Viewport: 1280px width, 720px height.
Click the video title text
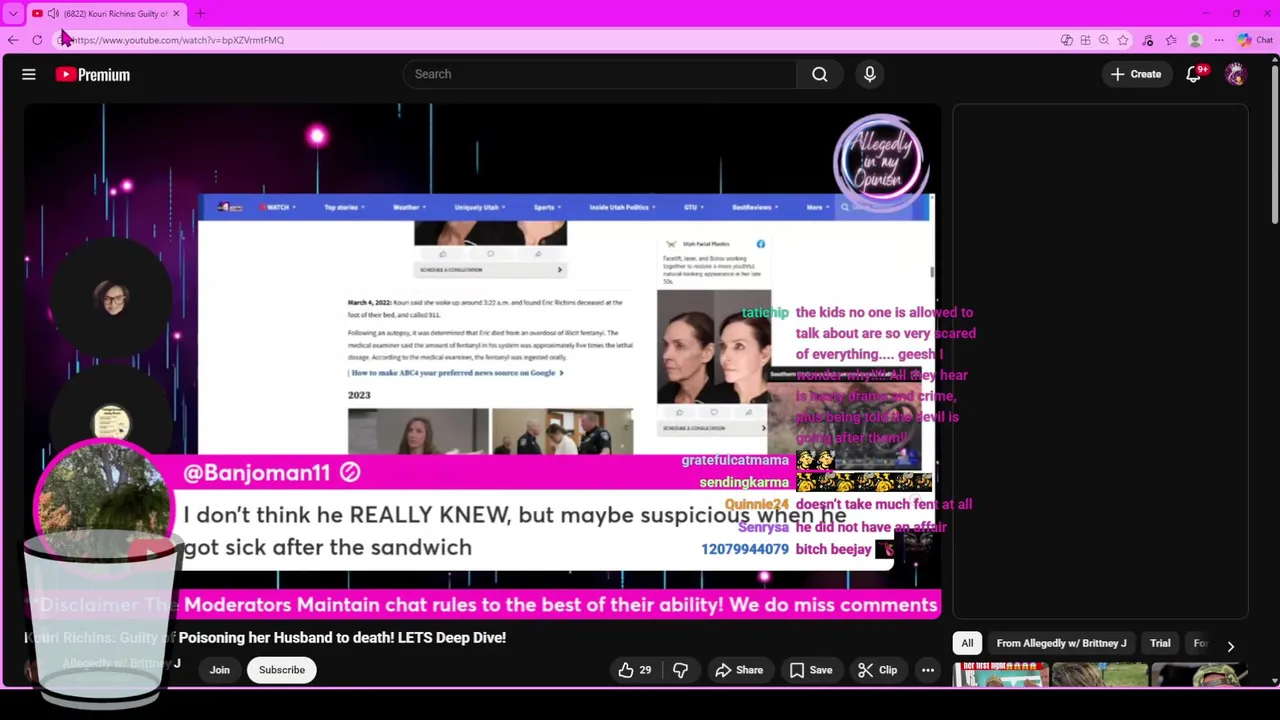(x=265, y=637)
